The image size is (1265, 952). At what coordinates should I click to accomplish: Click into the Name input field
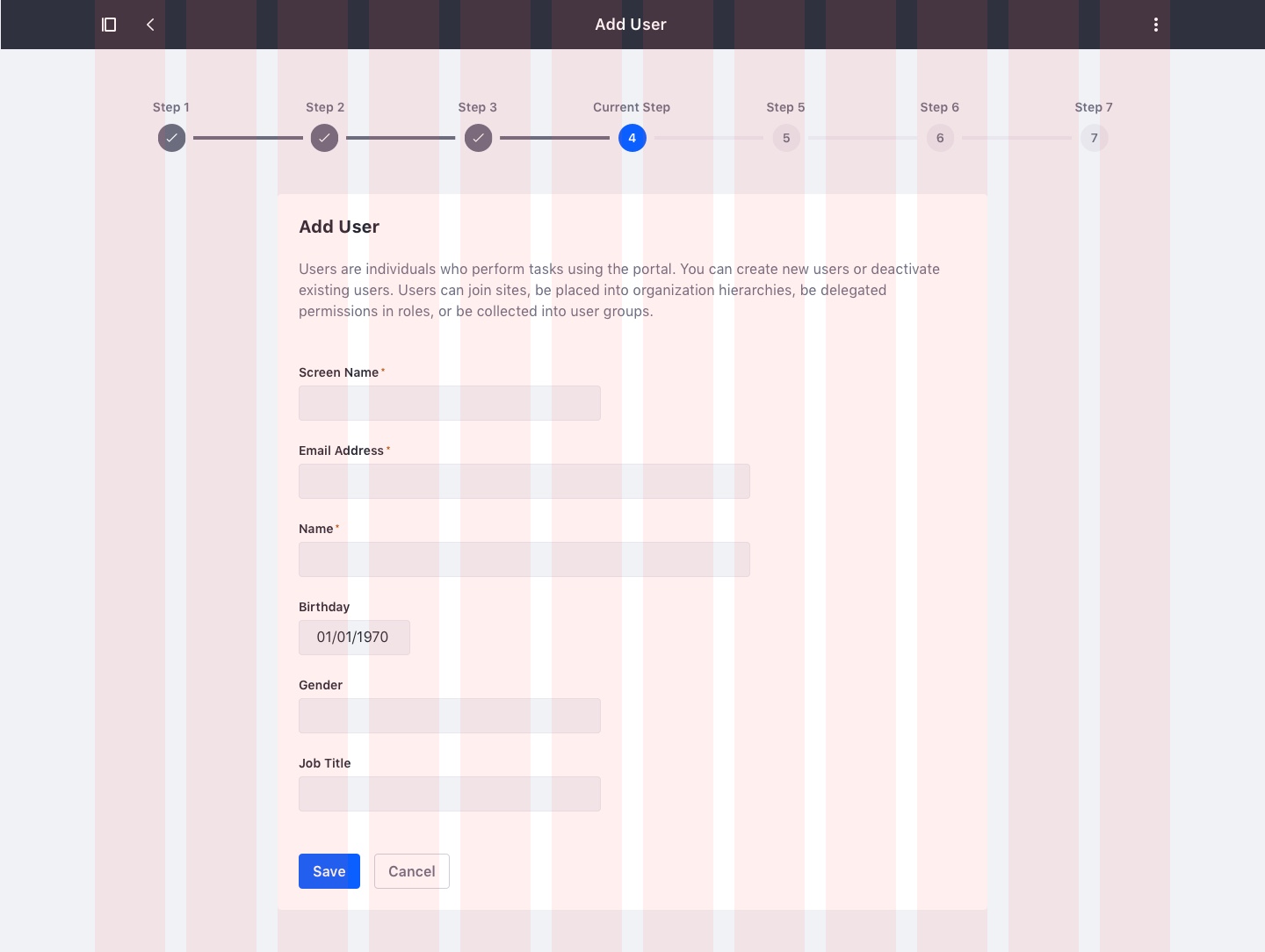[524, 559]
